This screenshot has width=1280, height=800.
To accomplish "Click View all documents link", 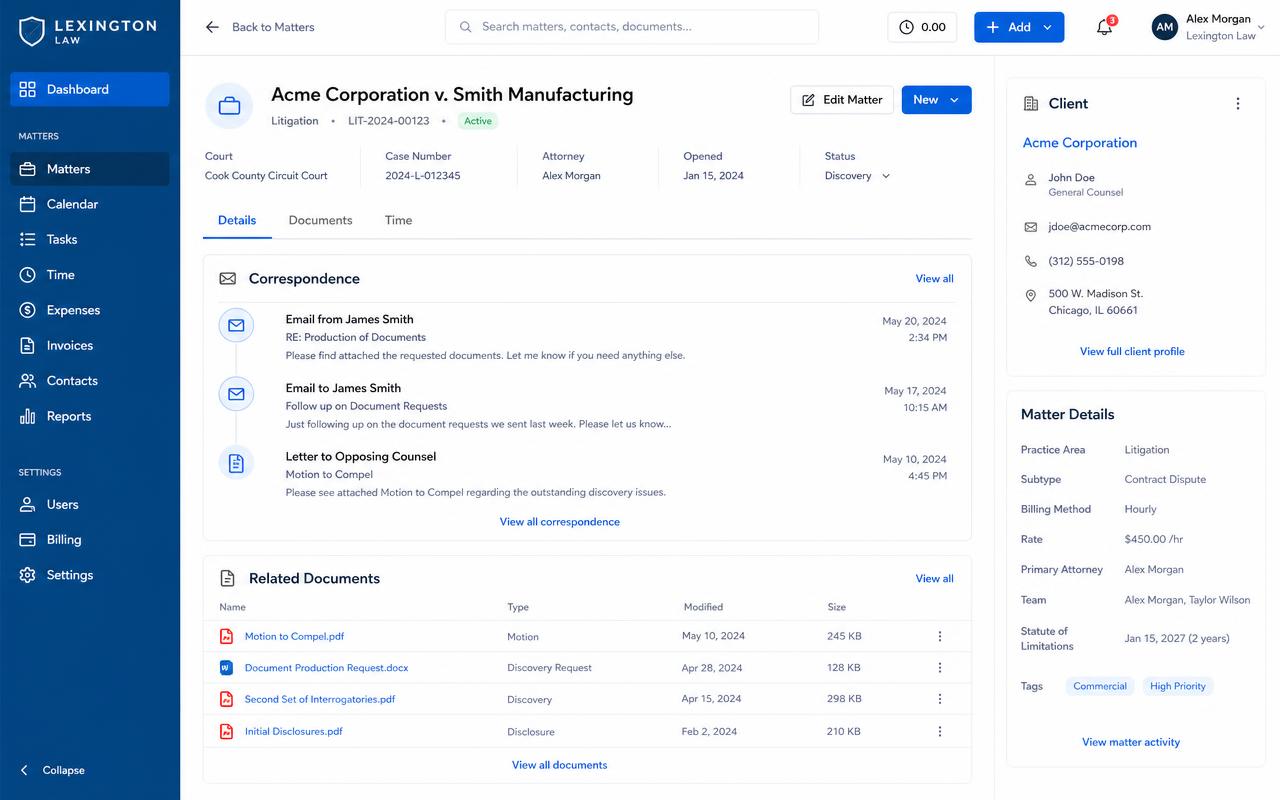I will coord(560,765).
